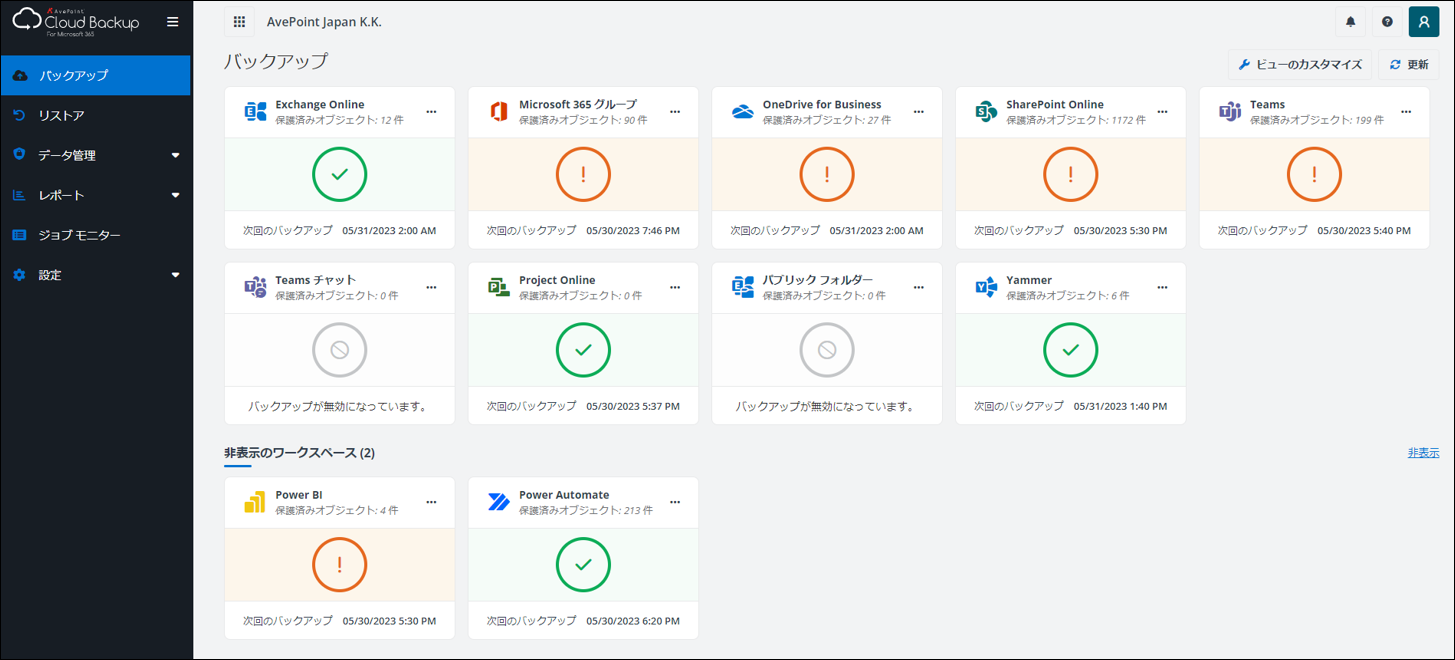Open ジョブ モニター in the sidebar
Viewport: 1455px width, 660px height.
pos(96,235)
